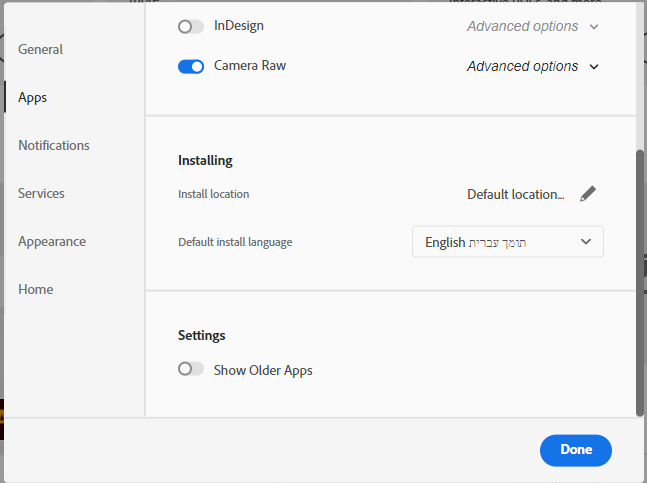This screenshot has height=483, width=647.
Task: Click the vertical scrollbar thumb
Action: tap(640, 280)
